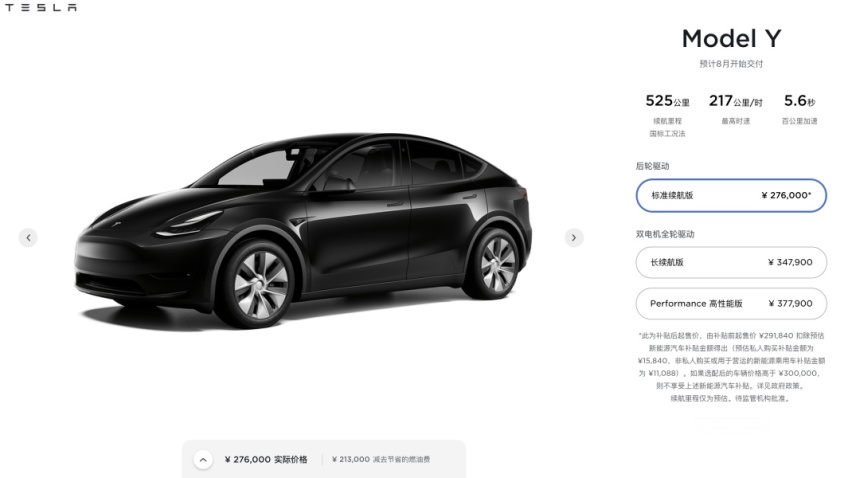Image resolution: width=852 pixels, height=478 pixels.
Task: Expand price details with up chevron
Action: (x=203, y=460)
